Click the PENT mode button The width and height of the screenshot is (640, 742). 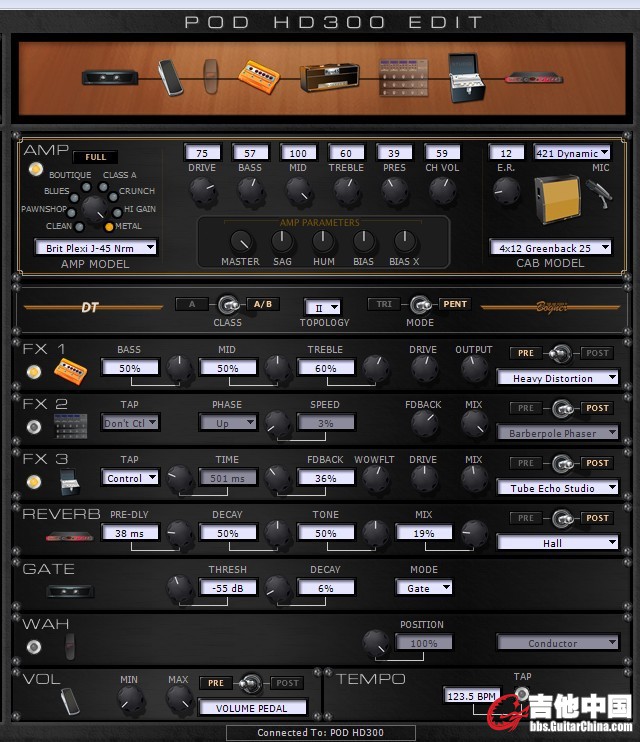pos(455,304)
